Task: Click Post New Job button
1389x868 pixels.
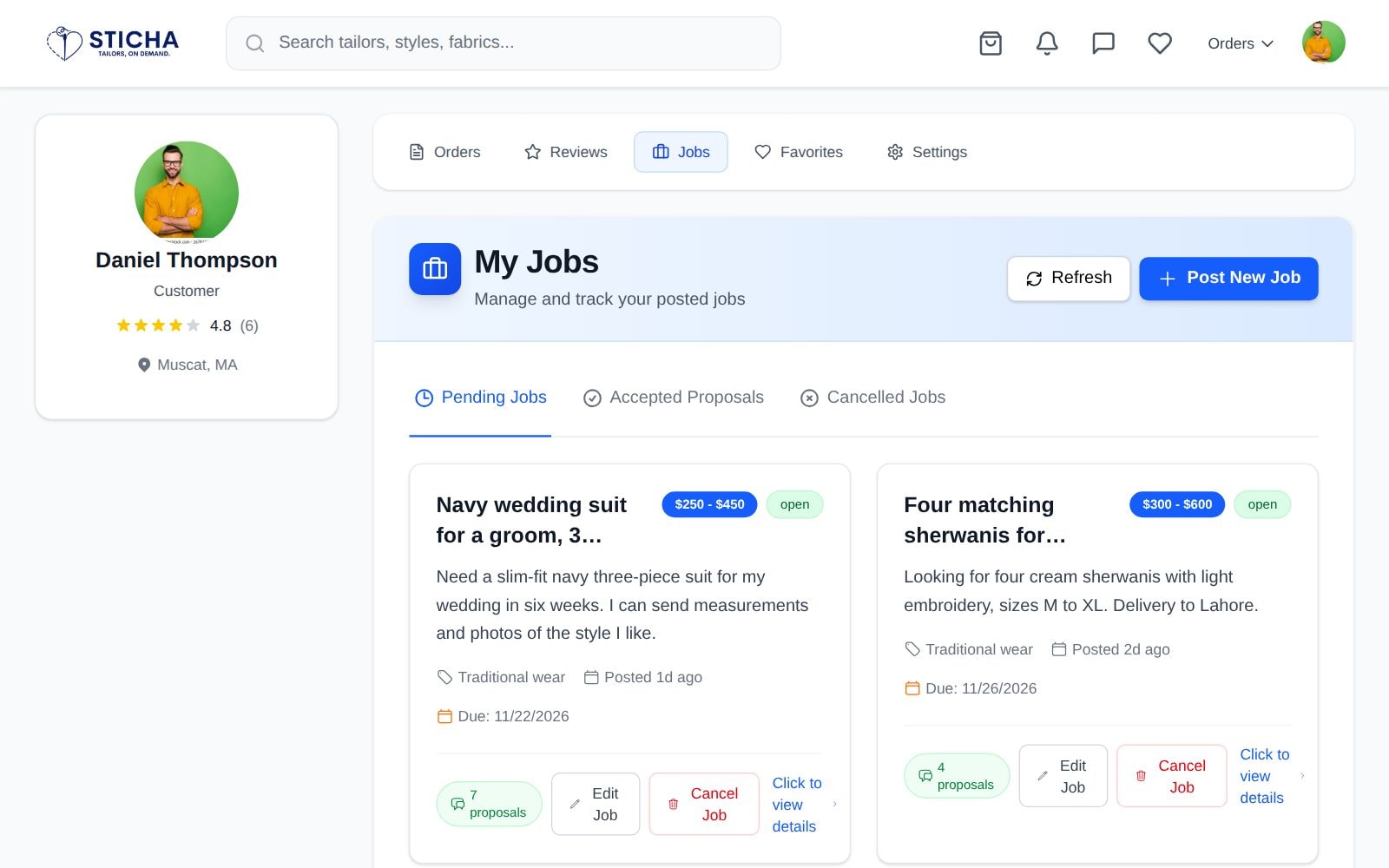Action: coord(1228,279)
